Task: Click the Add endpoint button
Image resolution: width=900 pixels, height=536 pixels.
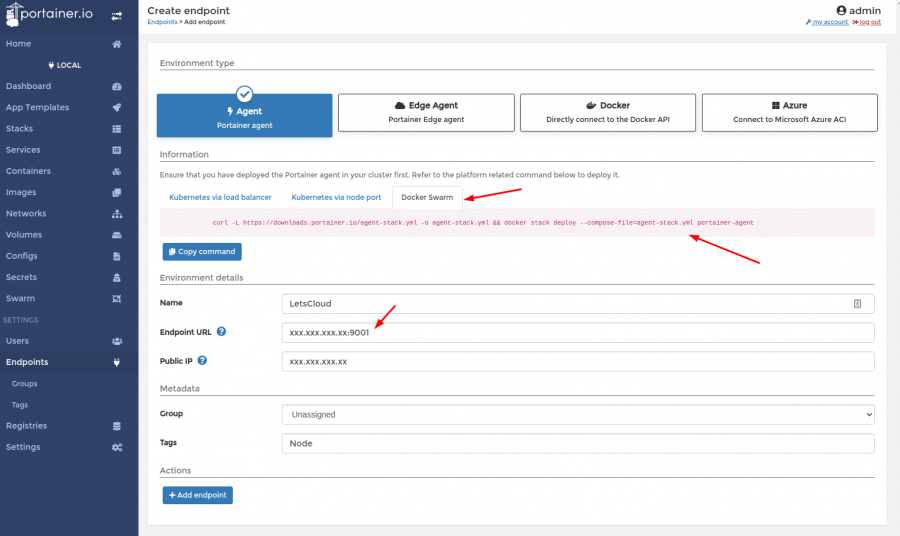Action: click(197, 495)
